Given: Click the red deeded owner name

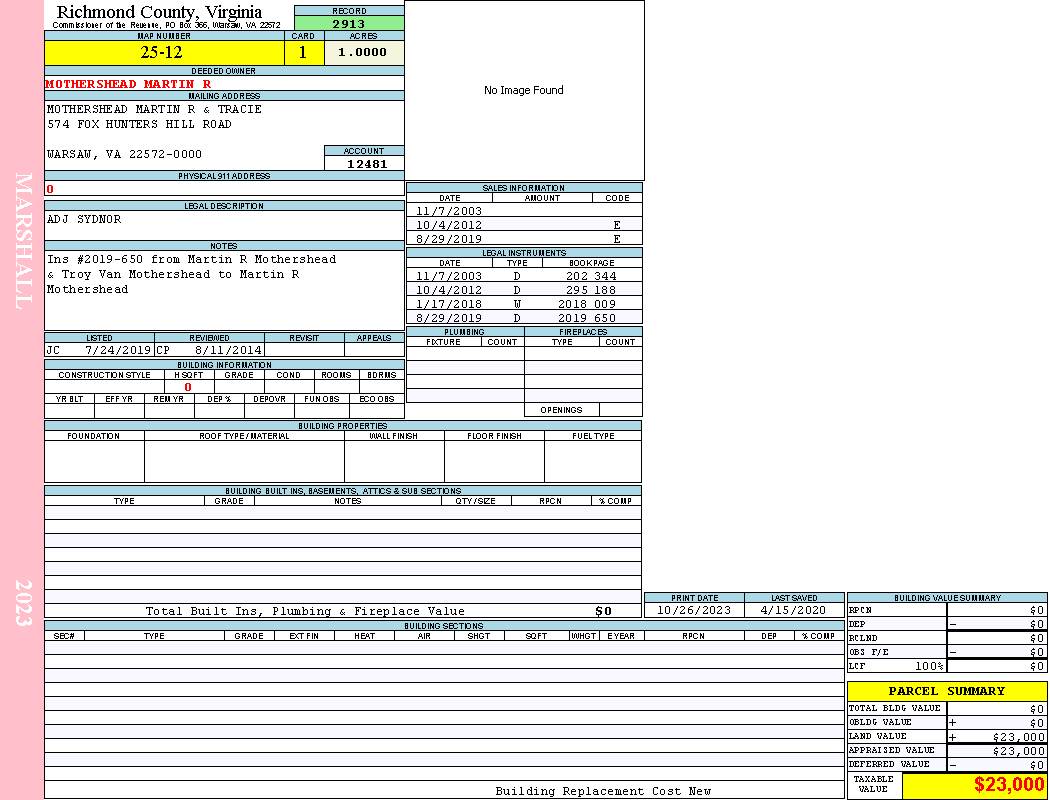Looking at the screenshot, I should 128,84.
